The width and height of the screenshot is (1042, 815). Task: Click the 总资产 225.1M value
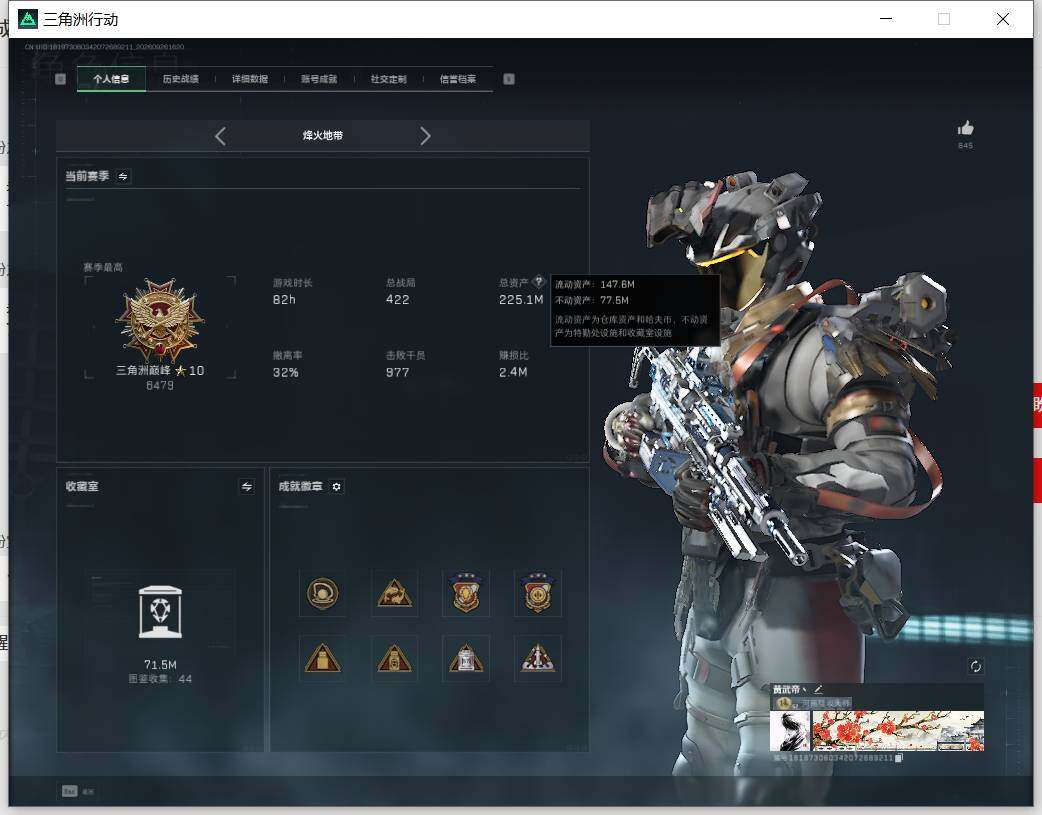(521, 300)
